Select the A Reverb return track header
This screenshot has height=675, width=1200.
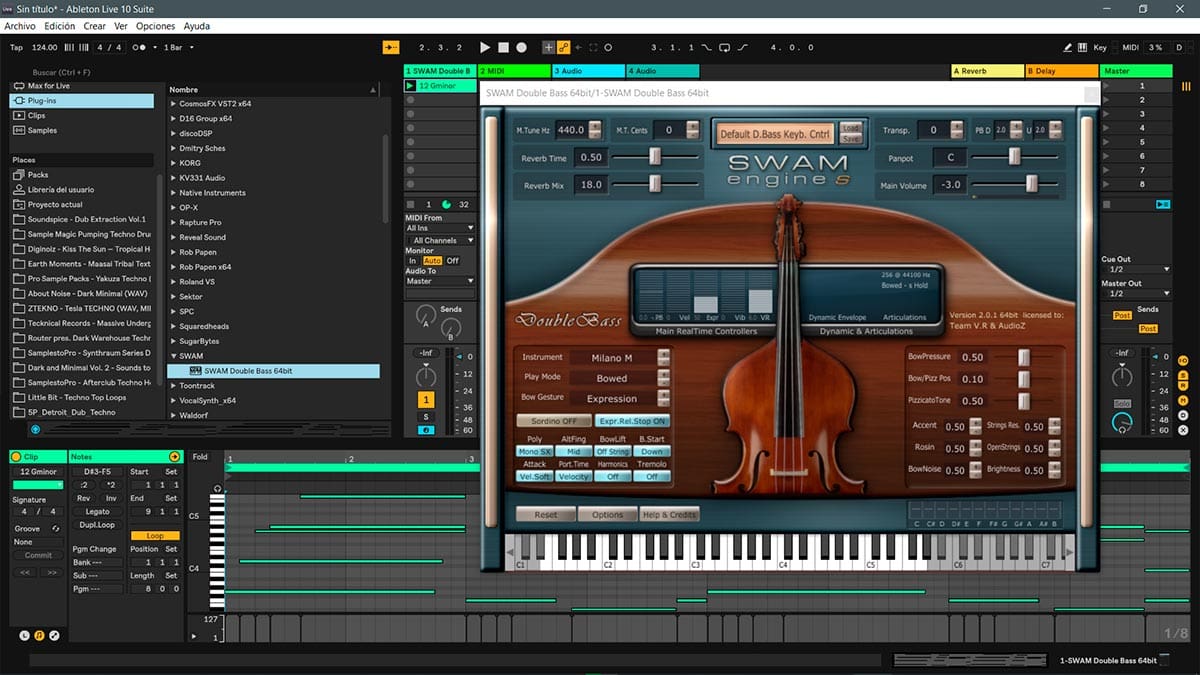pos(987,71)
